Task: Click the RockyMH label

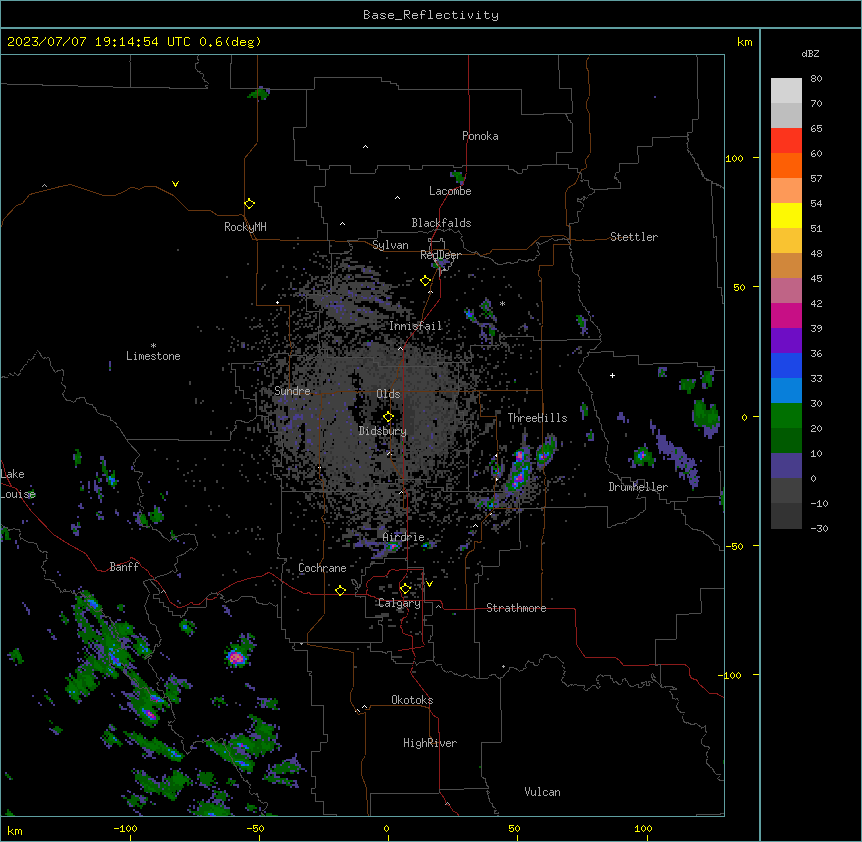Action: [x=245, y=227]
